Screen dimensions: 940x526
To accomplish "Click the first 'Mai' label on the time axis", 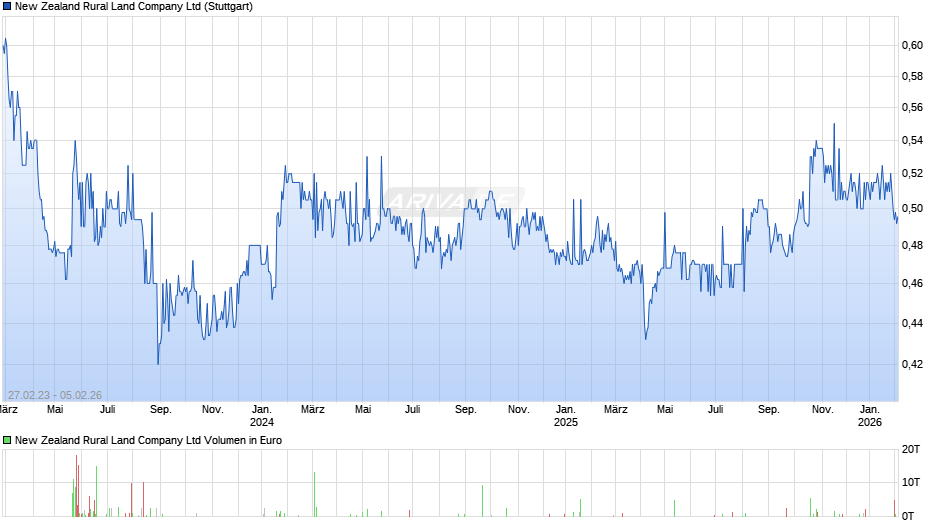I will (x=55, y=409).
